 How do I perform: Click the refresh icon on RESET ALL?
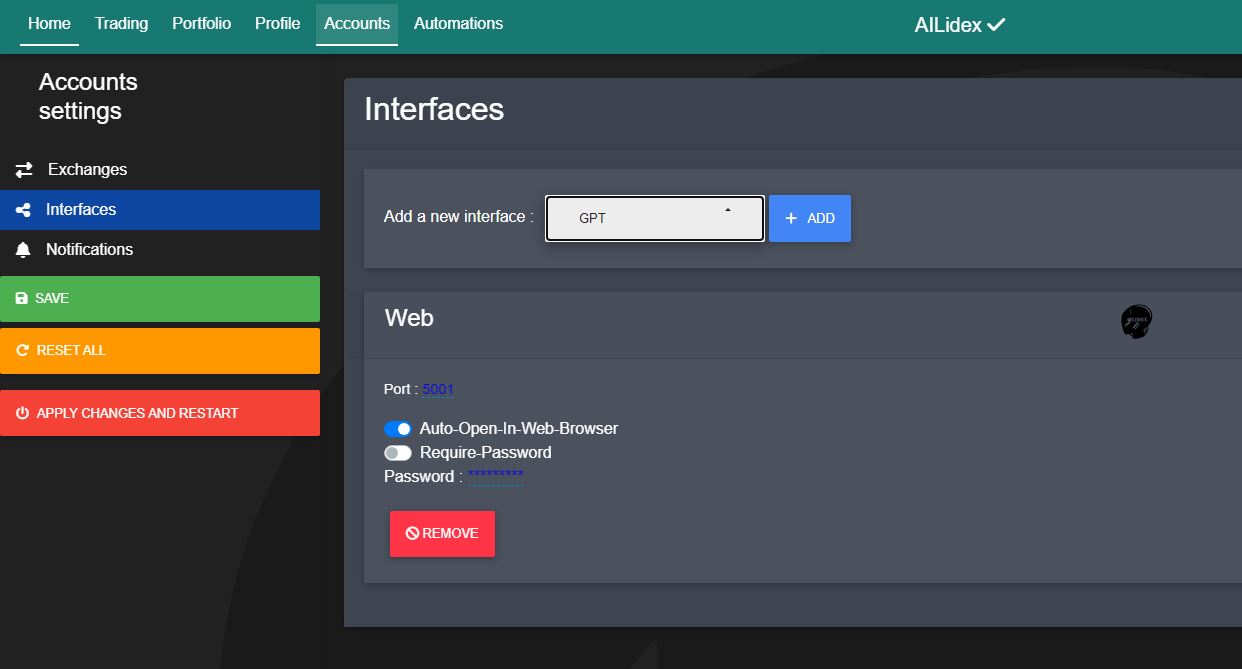21,349
